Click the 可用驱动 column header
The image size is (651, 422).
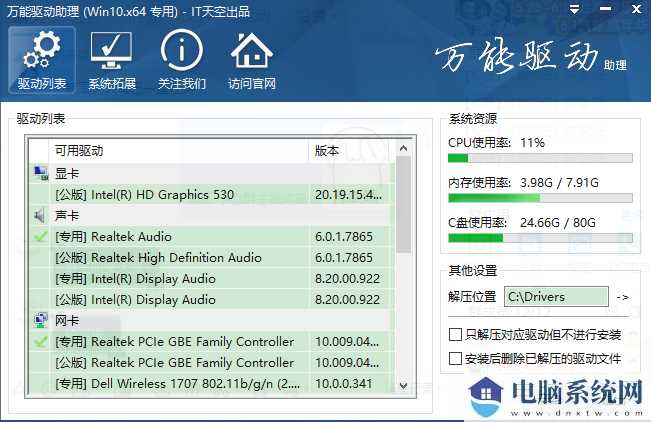179,150
